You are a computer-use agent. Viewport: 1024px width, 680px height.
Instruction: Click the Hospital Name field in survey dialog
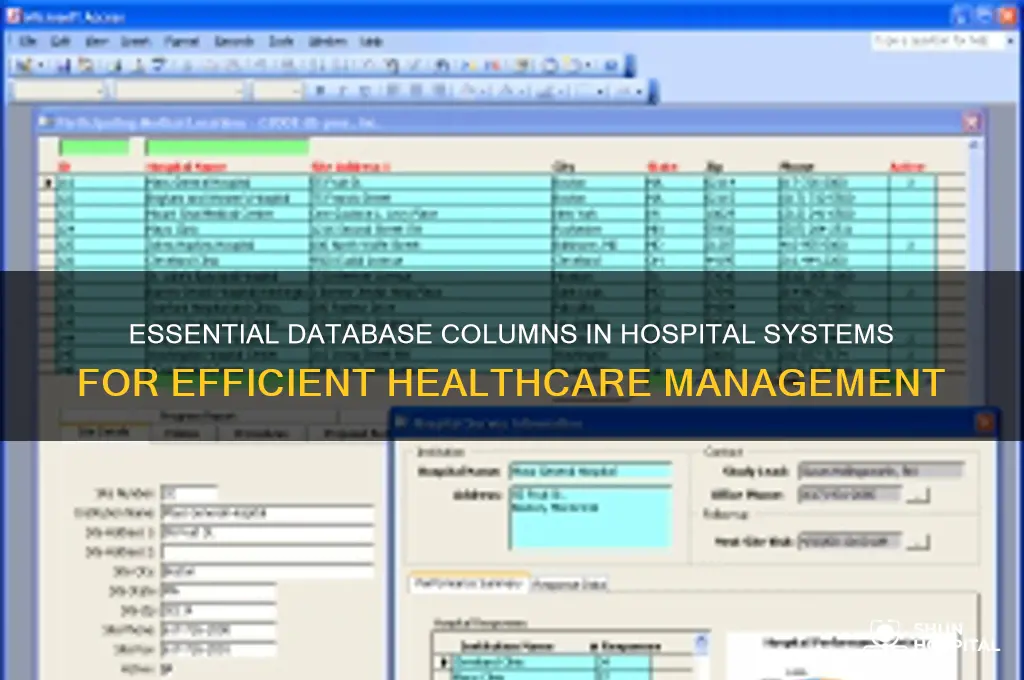[590, 472]
